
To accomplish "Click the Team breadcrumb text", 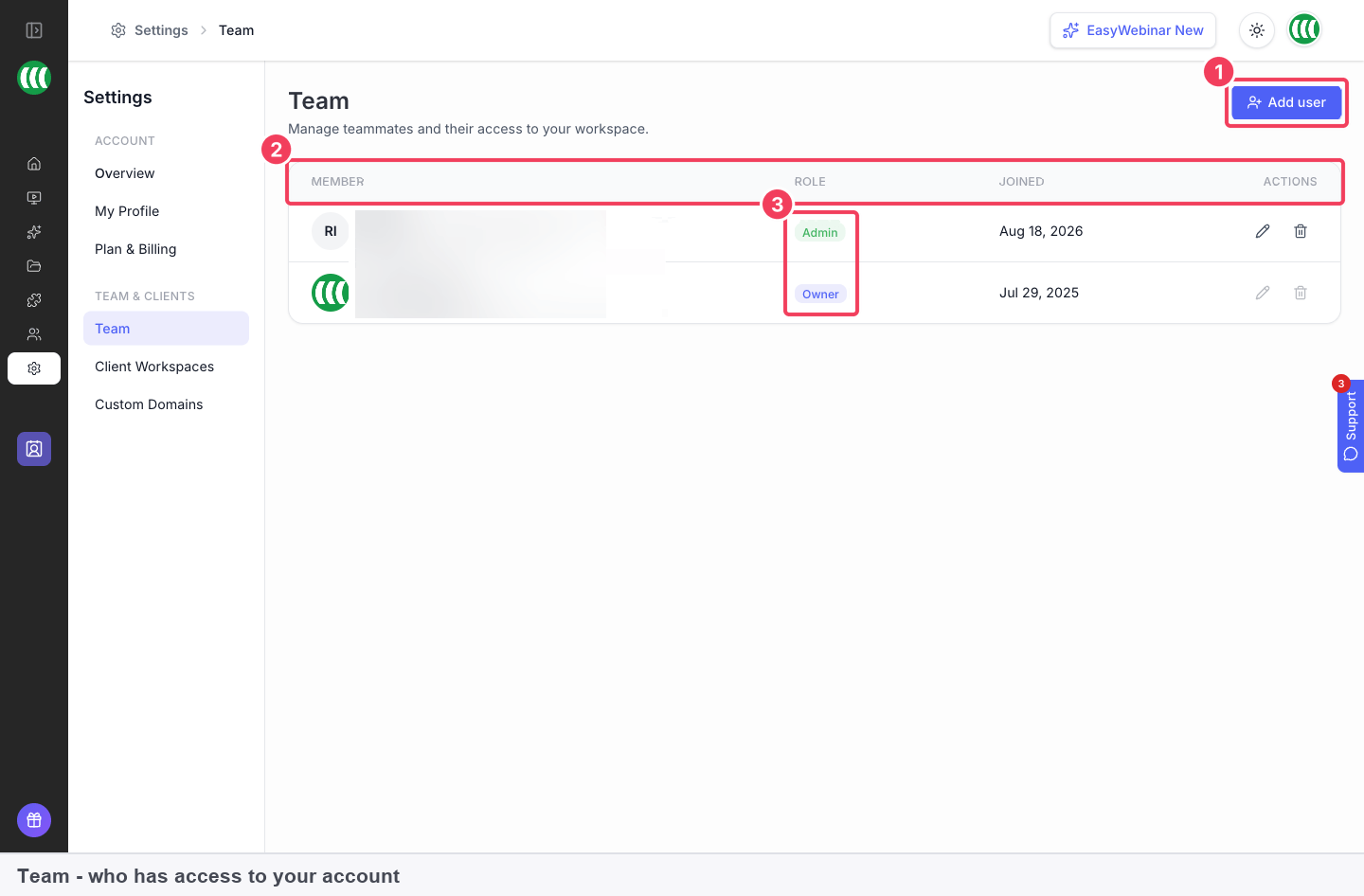I will pyautogui.click(x=237, y=30).
